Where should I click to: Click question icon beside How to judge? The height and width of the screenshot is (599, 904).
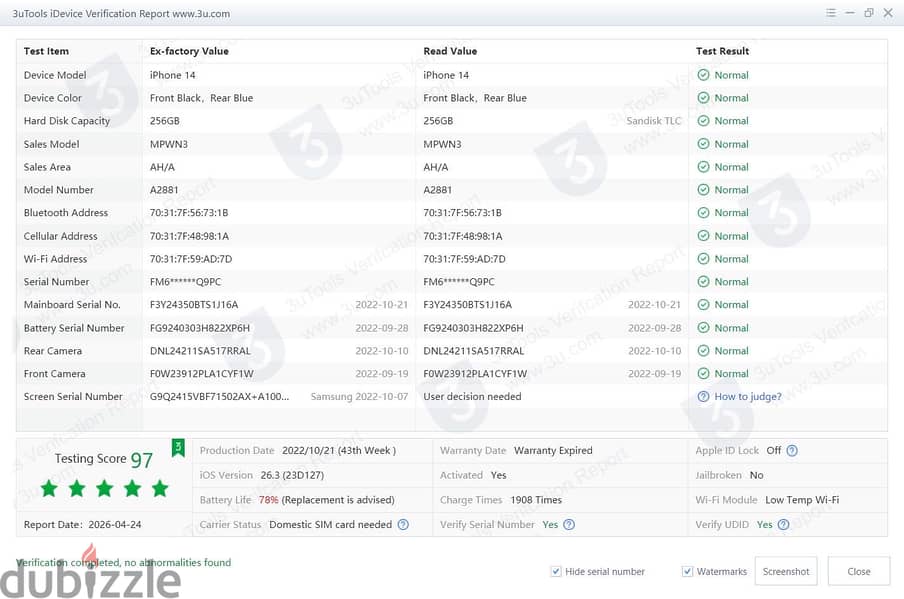pyautogui.click(x=703, y=397)
